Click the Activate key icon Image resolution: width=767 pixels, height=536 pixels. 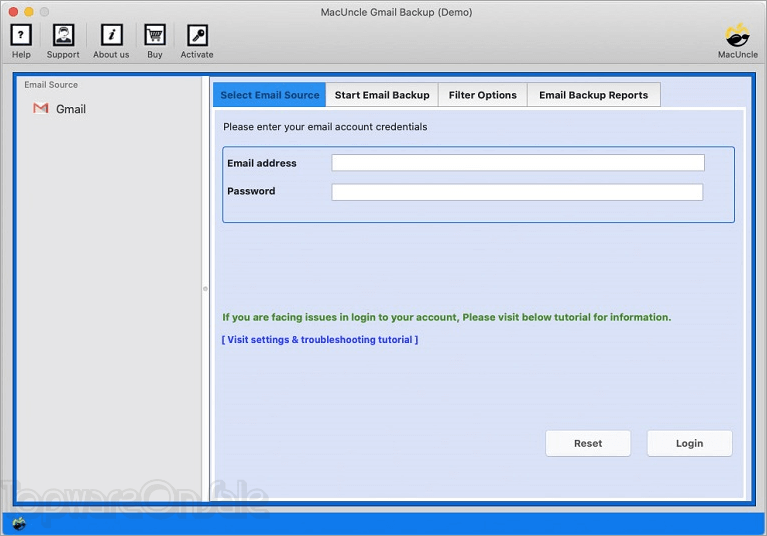point(197,35)
